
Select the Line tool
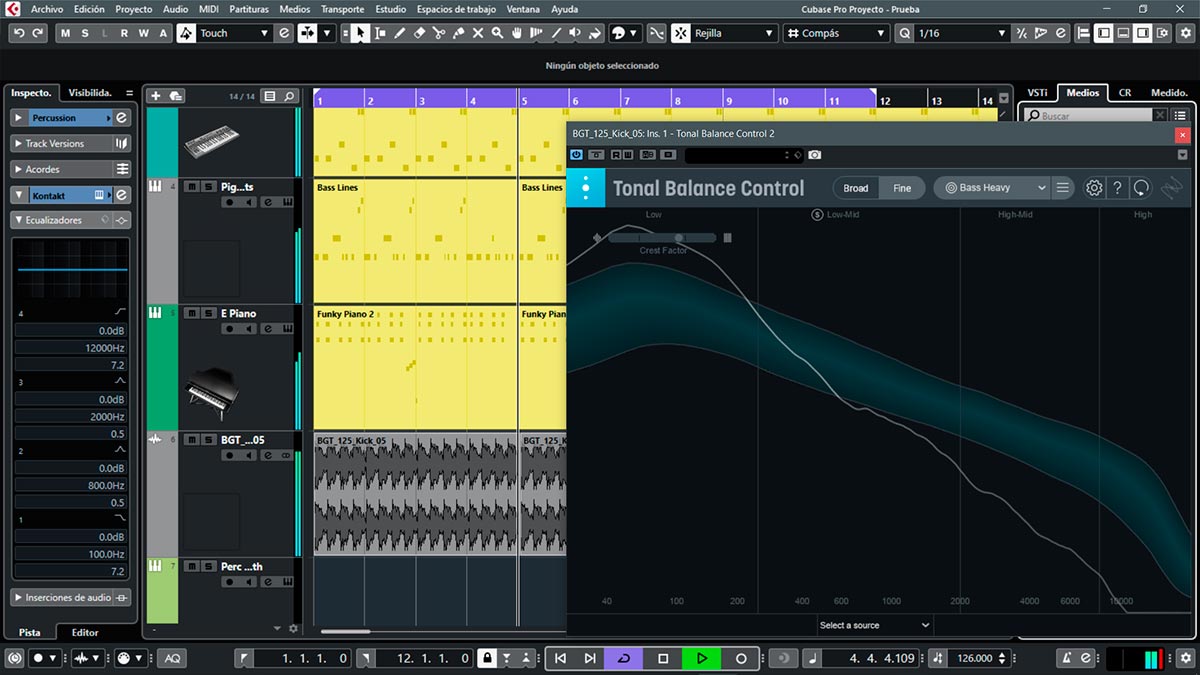556,33
